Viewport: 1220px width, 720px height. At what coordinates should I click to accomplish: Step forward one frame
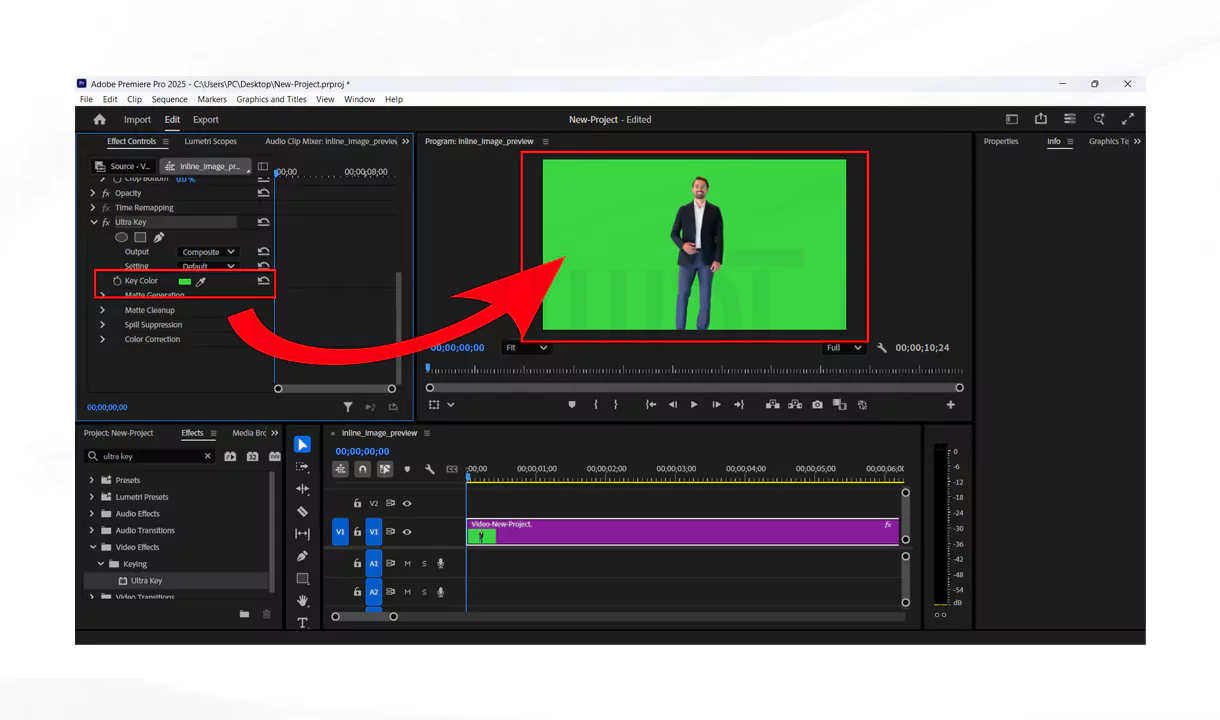[x=716, y=405]
